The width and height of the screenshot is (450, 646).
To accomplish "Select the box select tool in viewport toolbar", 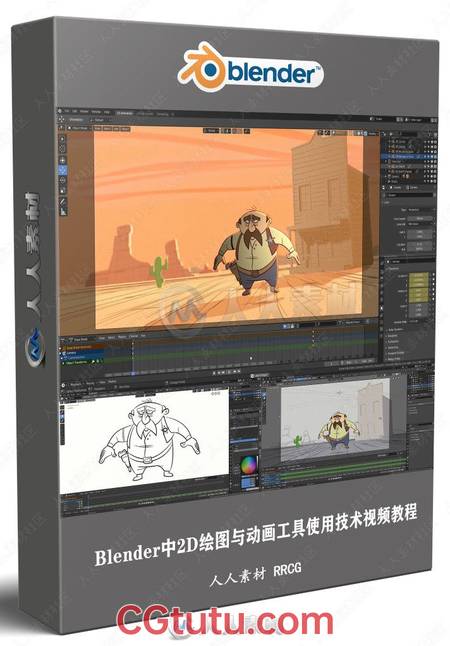I will [63, 138].
